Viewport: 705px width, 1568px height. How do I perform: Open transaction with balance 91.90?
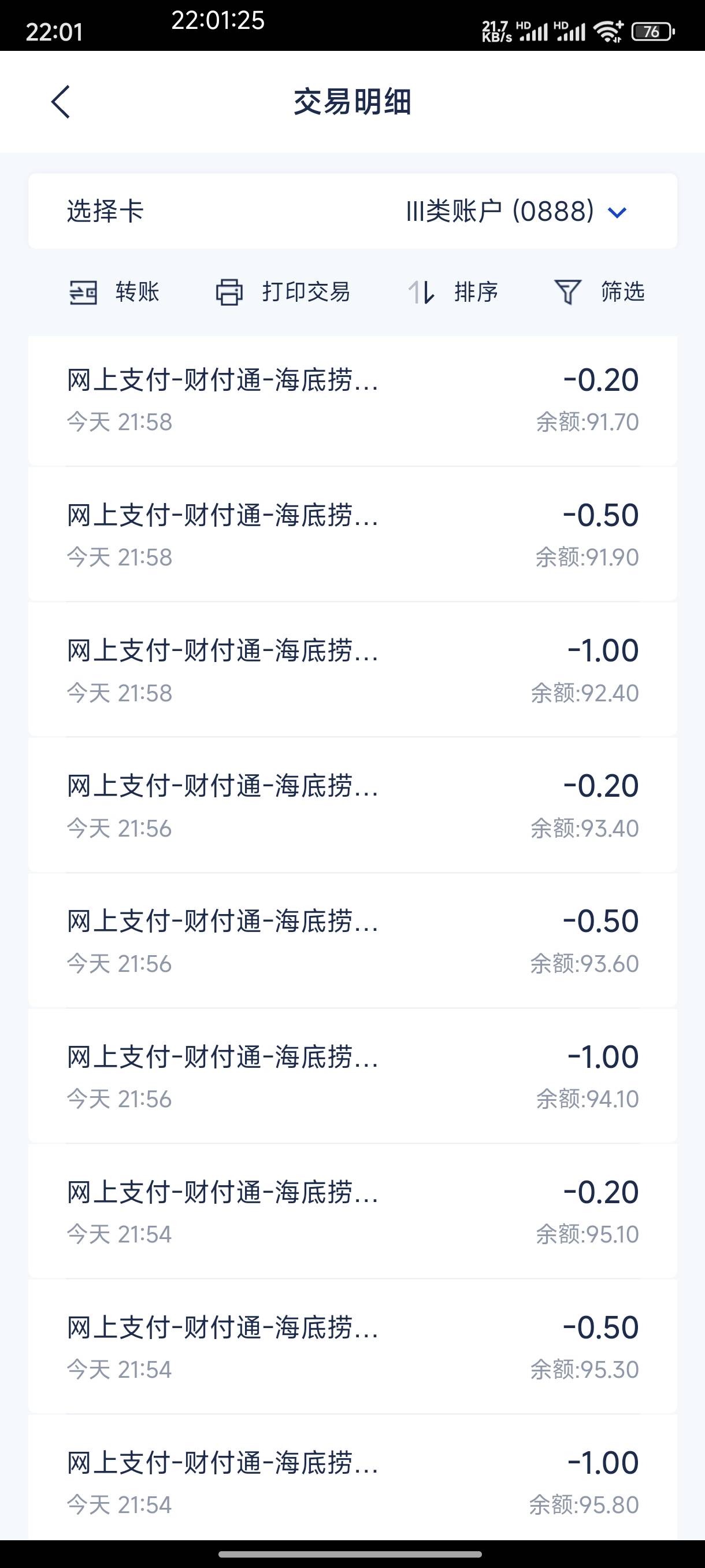pos(353,534)
